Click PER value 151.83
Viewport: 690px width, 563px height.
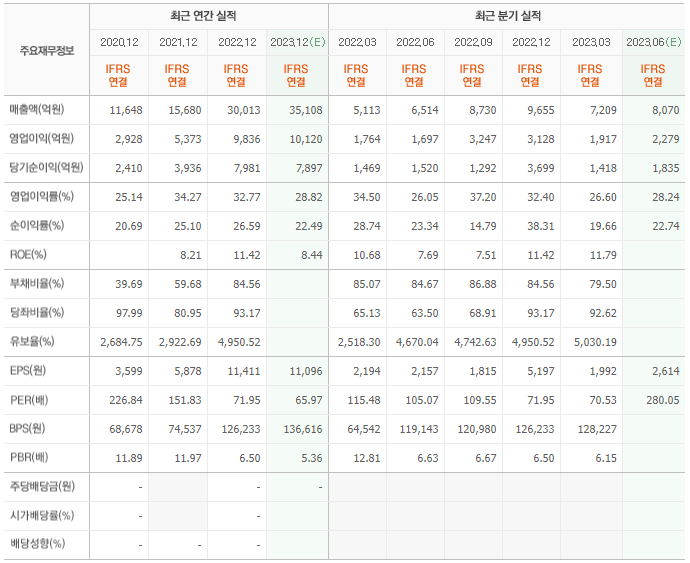pyautogui.click(x=185, y=401)
